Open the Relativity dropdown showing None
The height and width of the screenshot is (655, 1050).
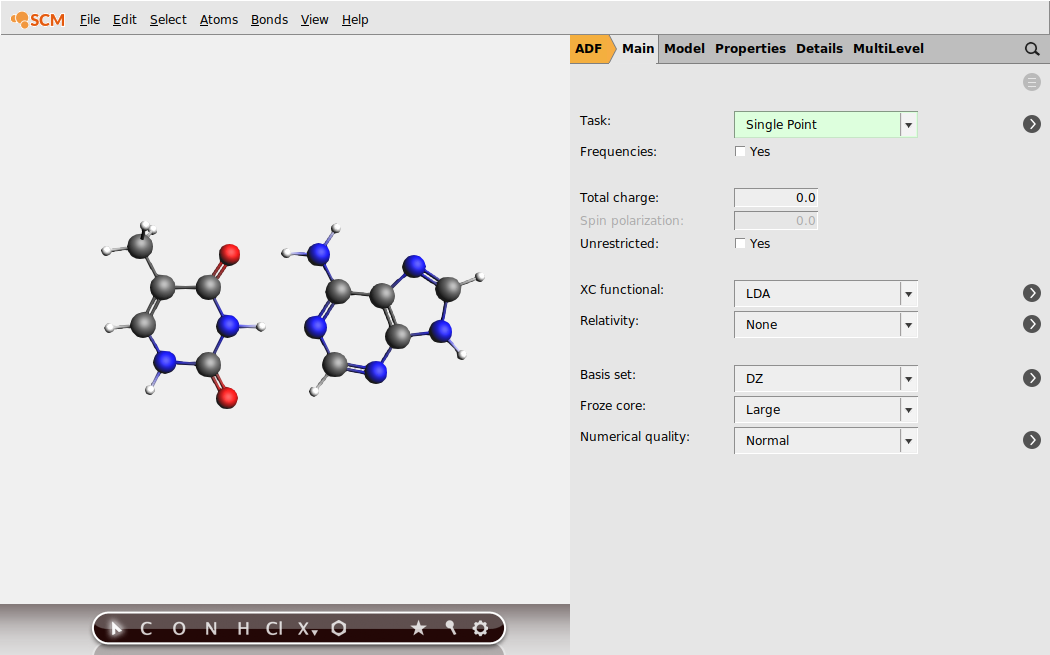pos(908,324)
